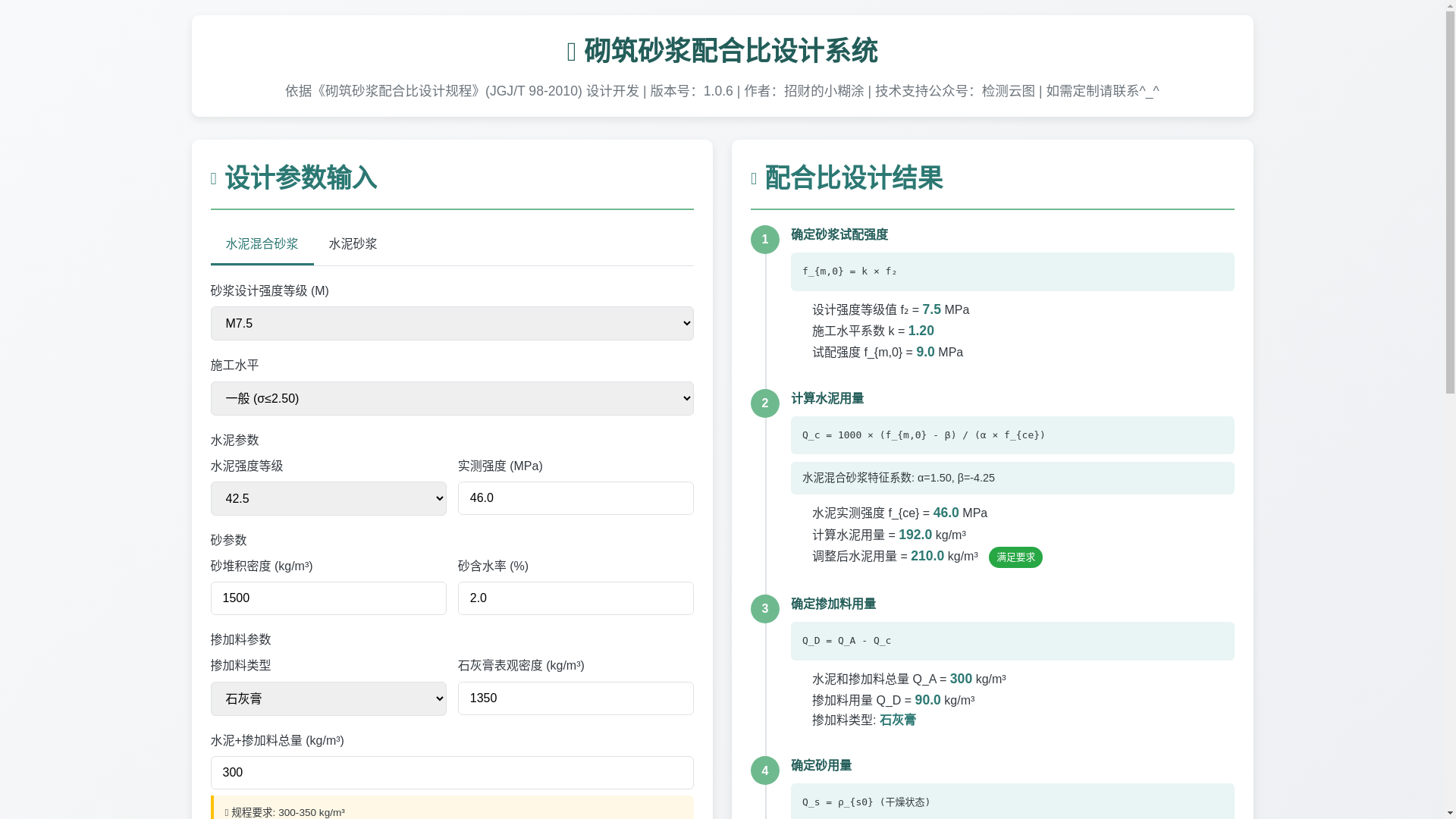The height and width of the screenshot is (819, 1456).
Task: Open the 掺加料类型 石灰膏 dropdown
Action: (328, 698)
